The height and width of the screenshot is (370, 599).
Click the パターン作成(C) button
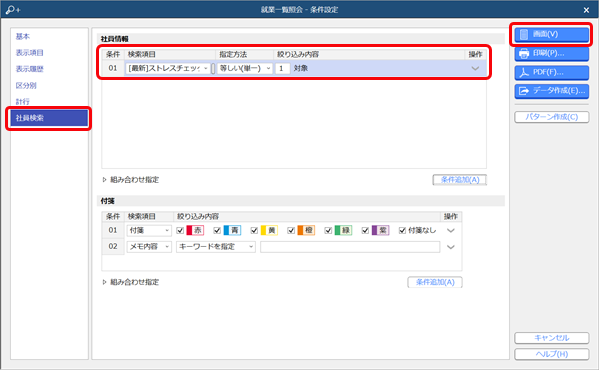(x=551, y=117)
